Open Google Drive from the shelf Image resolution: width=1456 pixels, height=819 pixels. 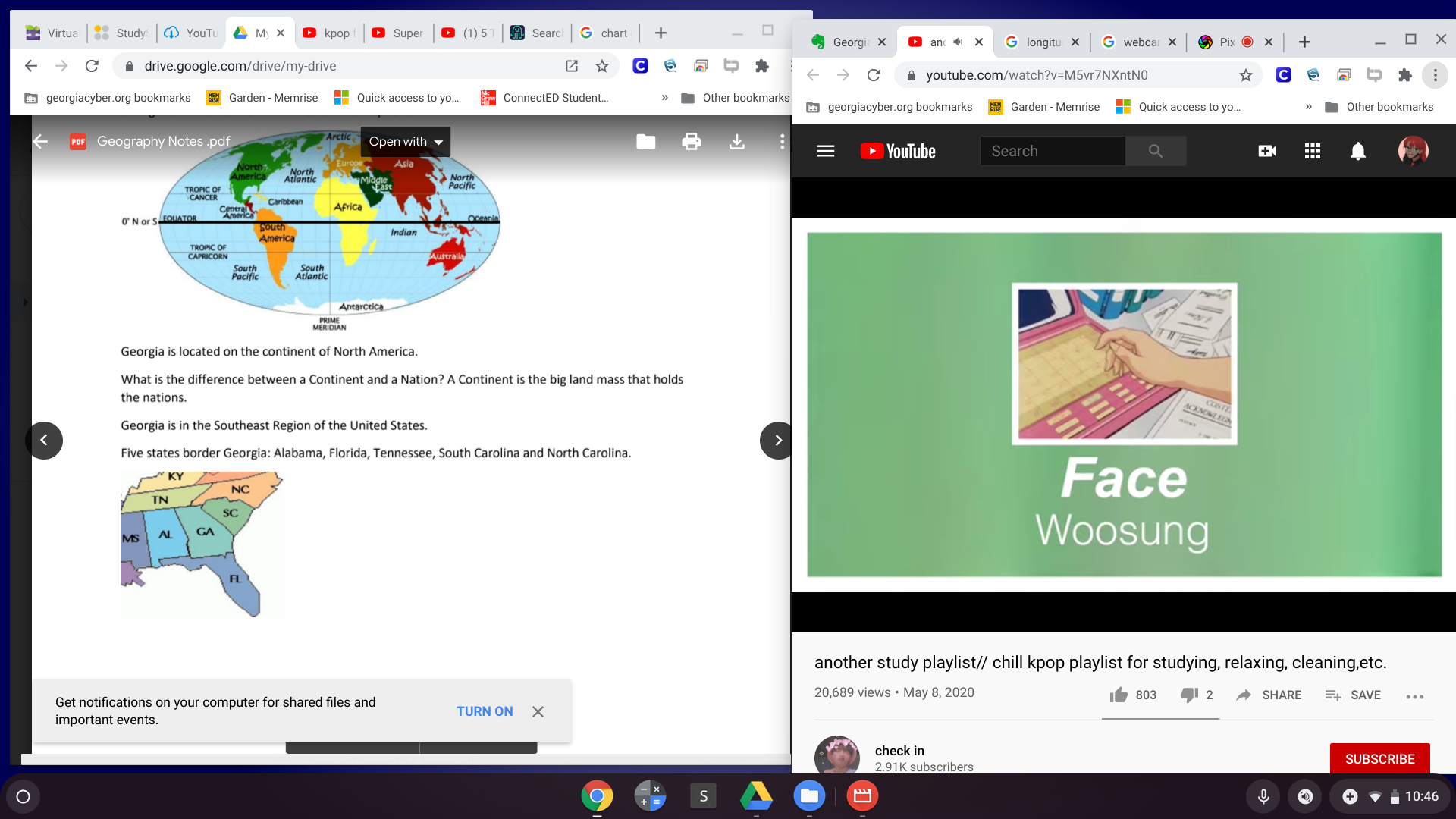pyautogui.click(x=756, y=796)
